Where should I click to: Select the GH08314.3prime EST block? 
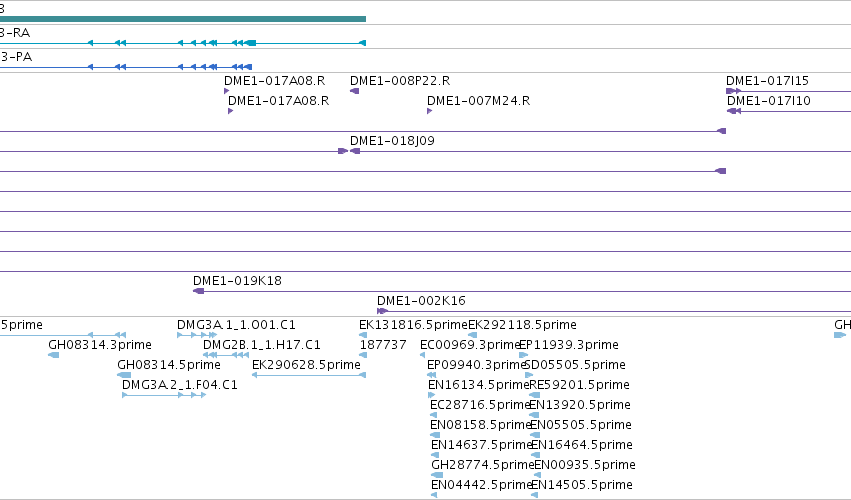click(54, 355)
